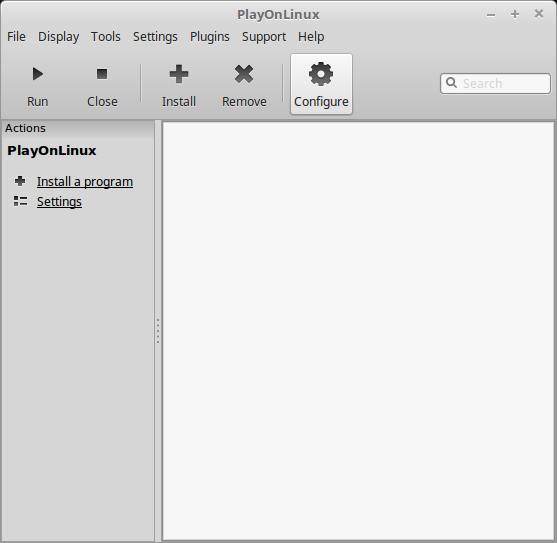
Task: Click the Actions panel header
Action: (x=77, y=128)
